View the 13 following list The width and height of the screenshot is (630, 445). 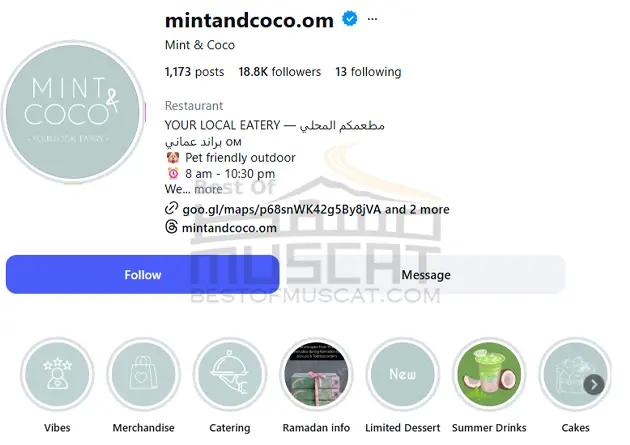coord(368,72)
